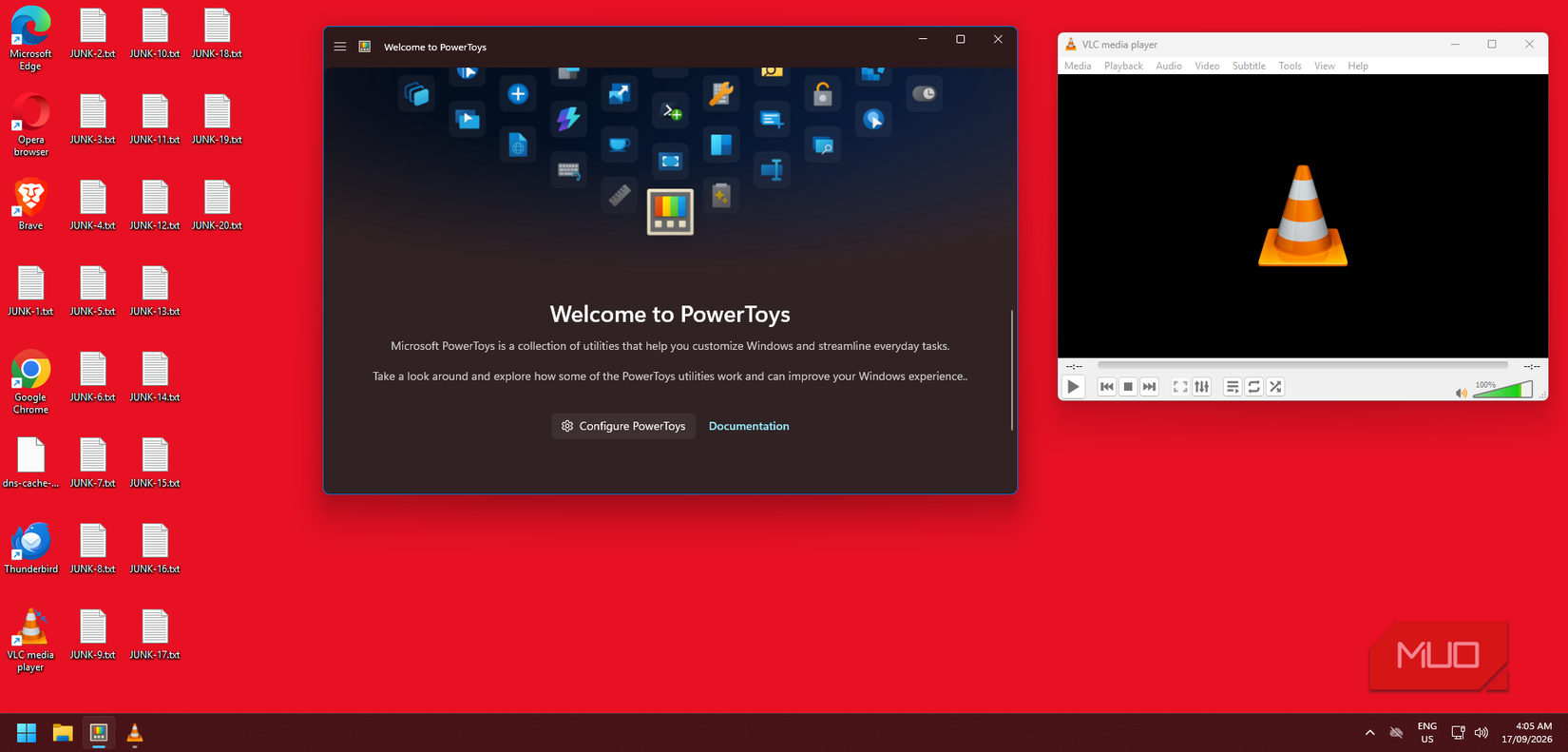
Task: Skip to next track in VLC
Action: tap(1150, 387)
